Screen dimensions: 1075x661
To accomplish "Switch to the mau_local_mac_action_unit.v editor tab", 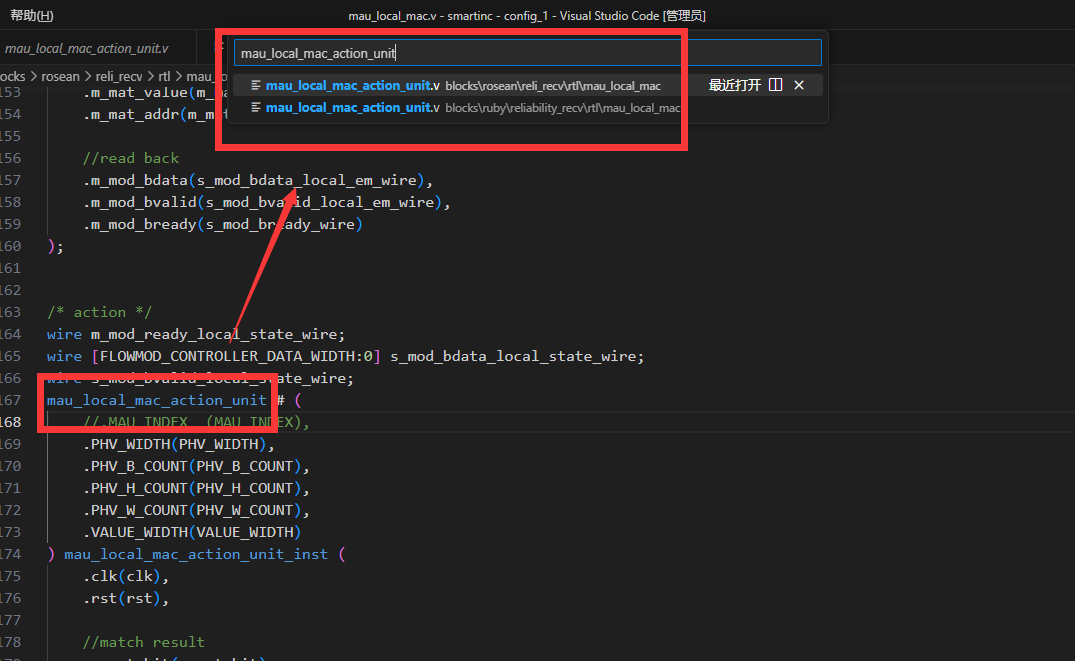I will point(86,48).
